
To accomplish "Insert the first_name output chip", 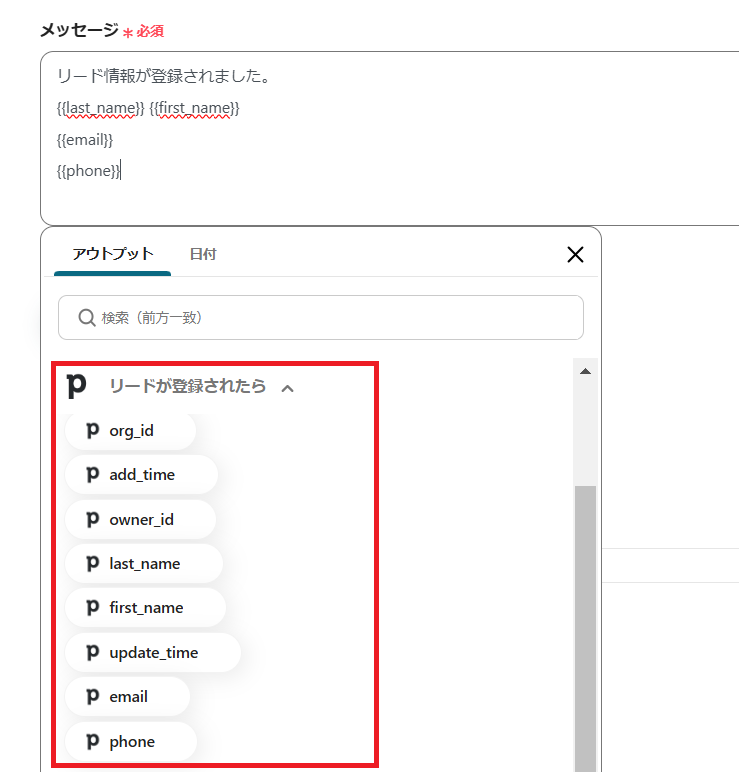I will point(146,608).
